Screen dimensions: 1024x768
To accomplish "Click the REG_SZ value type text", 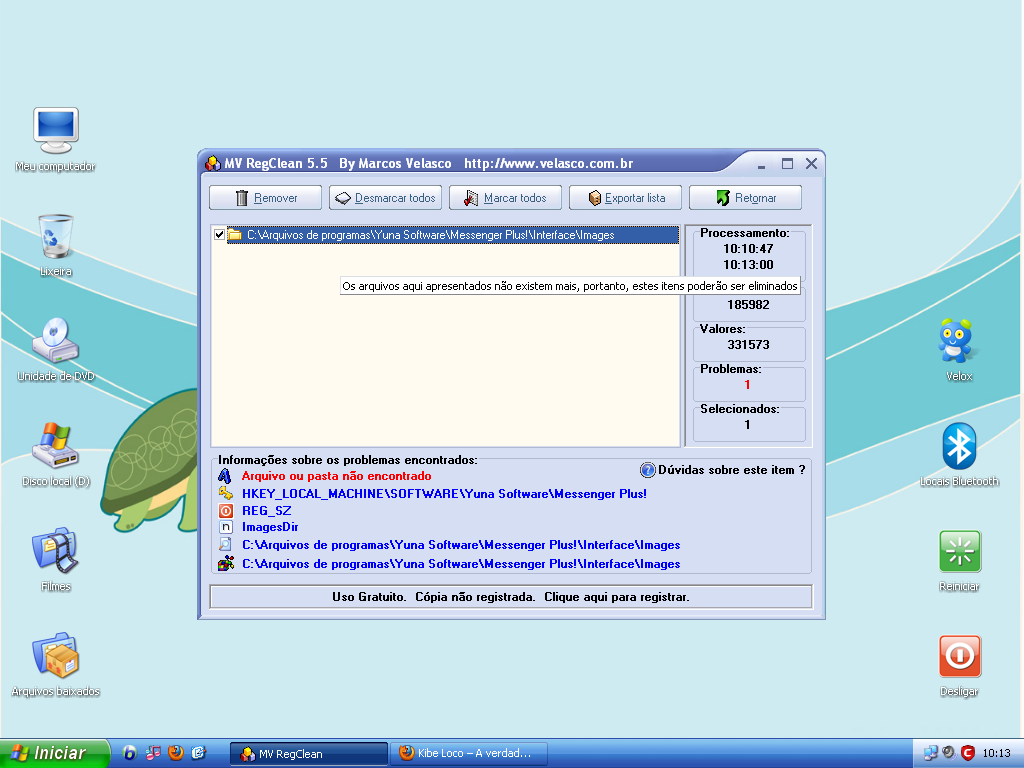I will point(266,511).
